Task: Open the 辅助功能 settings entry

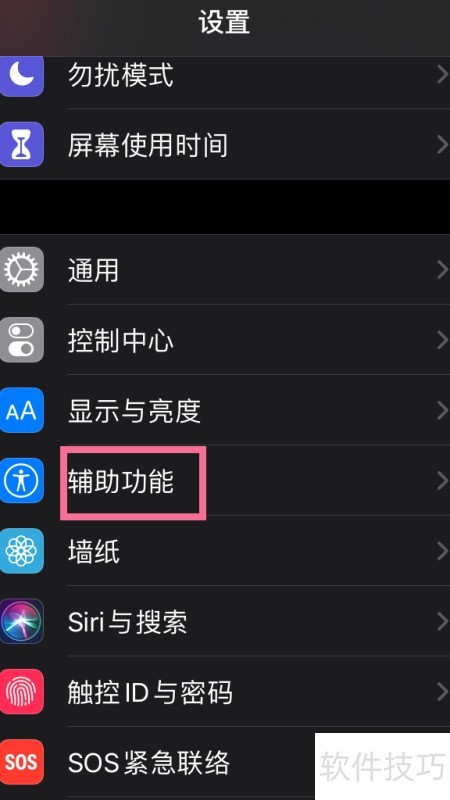Action: (225, 481)
